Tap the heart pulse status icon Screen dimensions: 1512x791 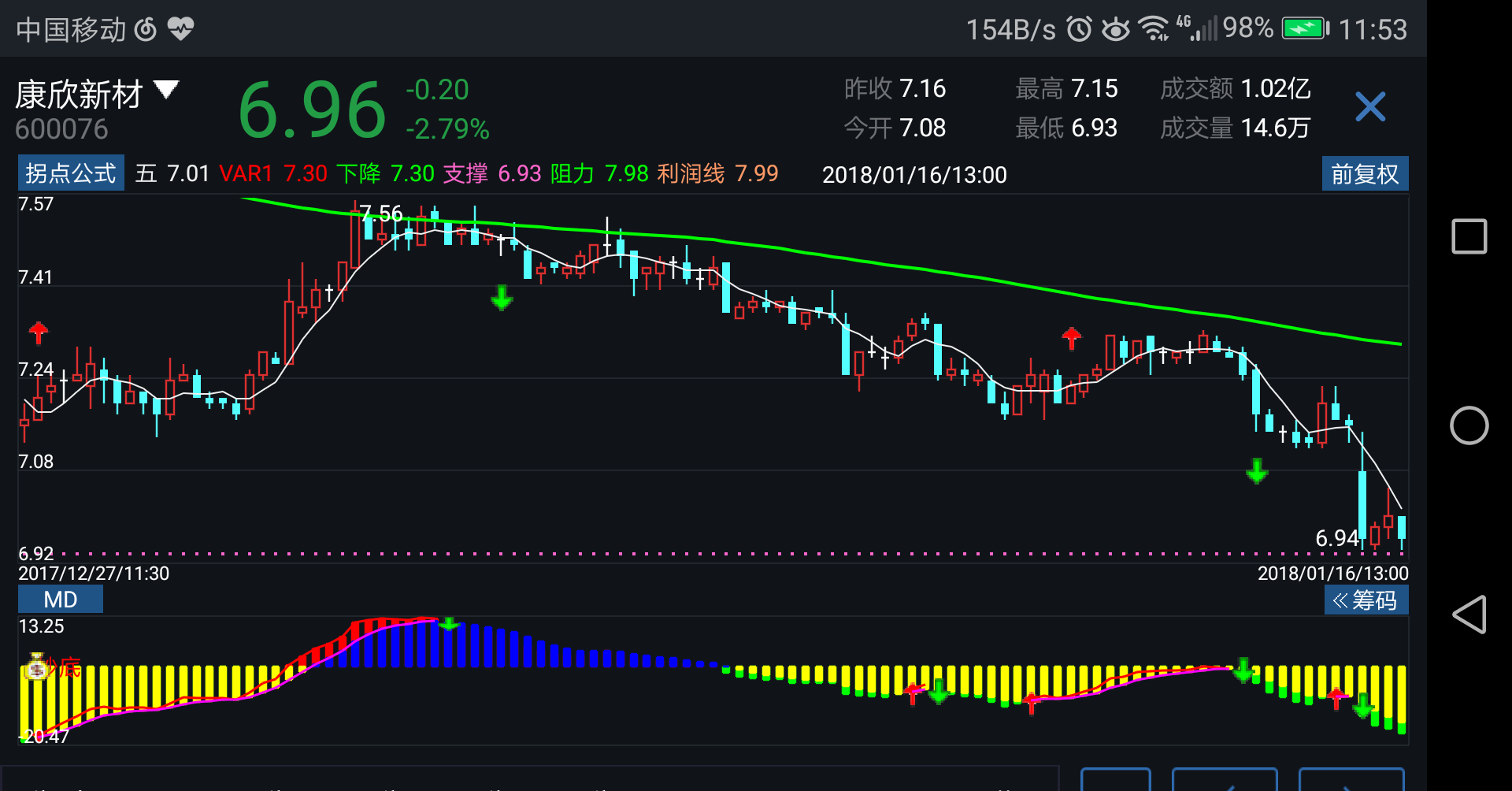click(181, 30)
